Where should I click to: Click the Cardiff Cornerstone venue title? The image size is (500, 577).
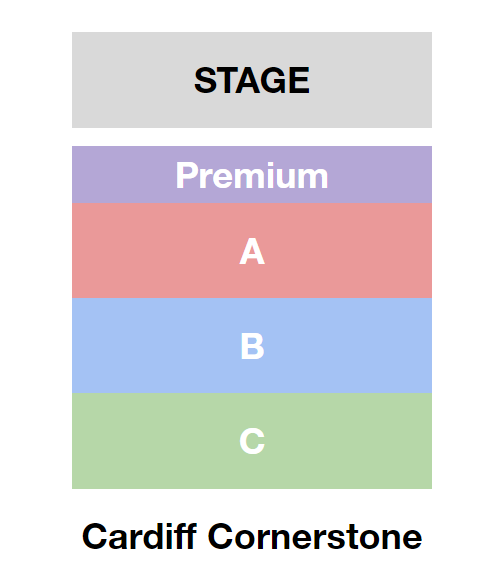tap(252, 537)
